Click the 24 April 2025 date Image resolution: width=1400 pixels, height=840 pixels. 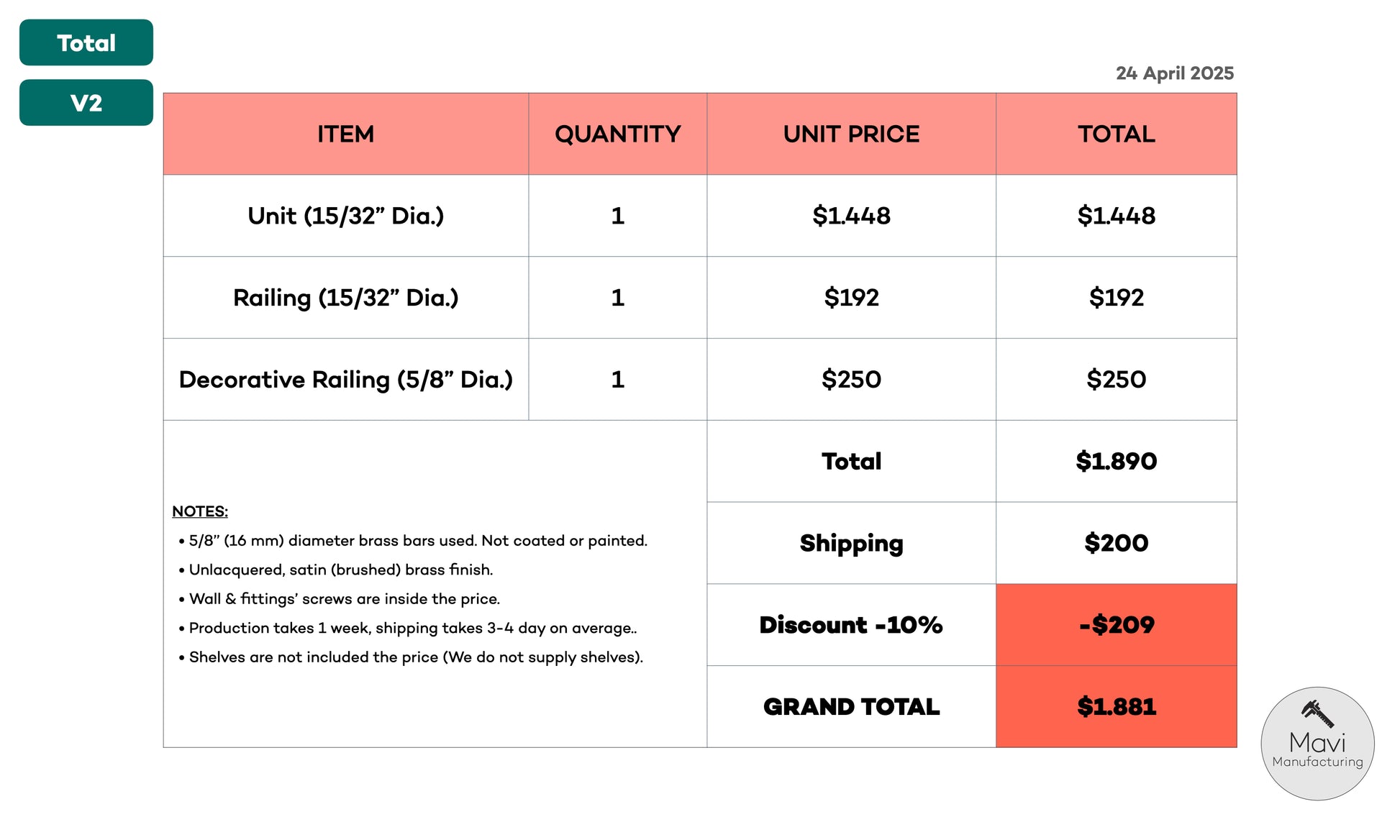tap(1175, 73)
